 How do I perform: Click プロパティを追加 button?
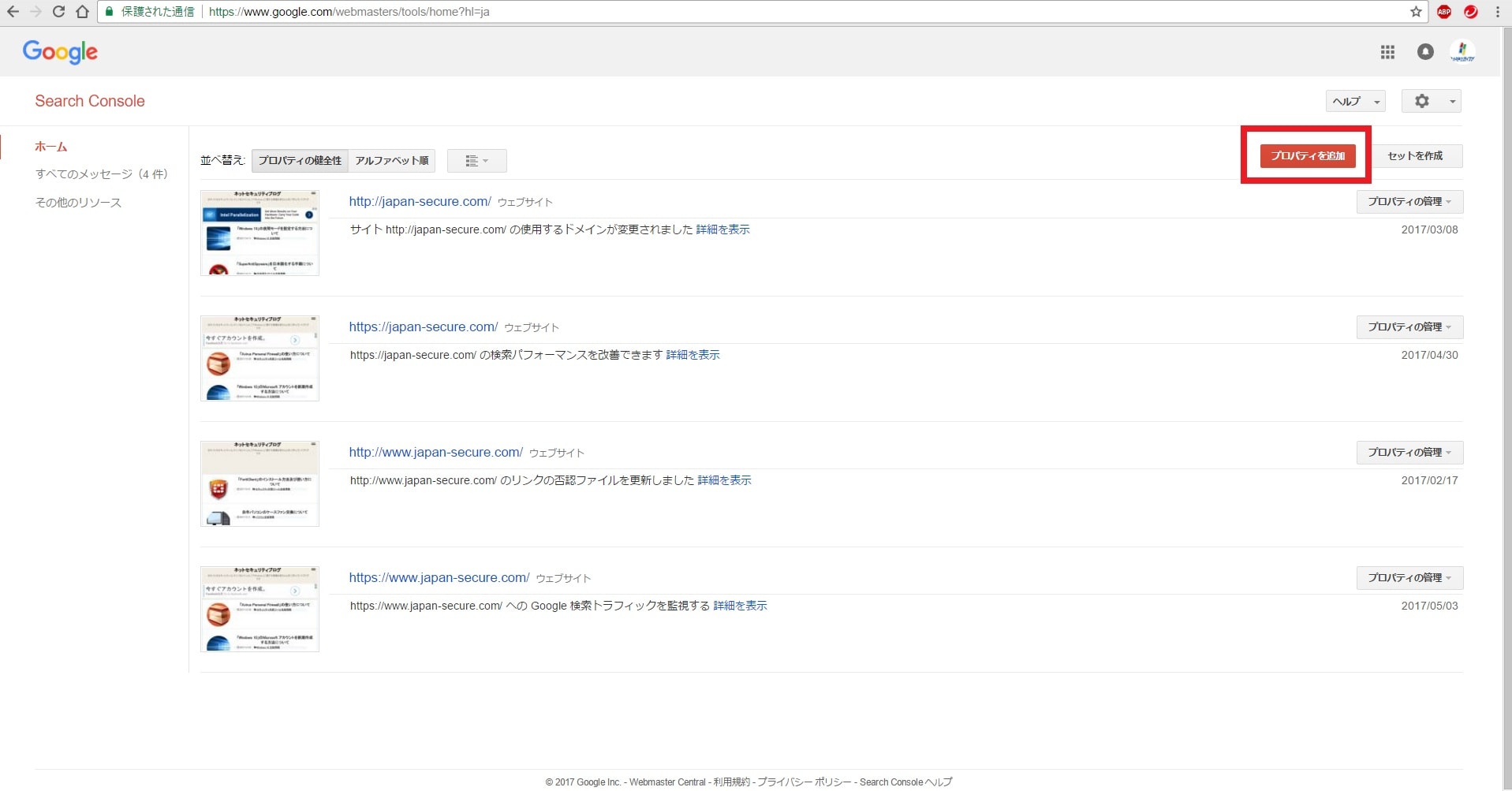pos(1308,156)
